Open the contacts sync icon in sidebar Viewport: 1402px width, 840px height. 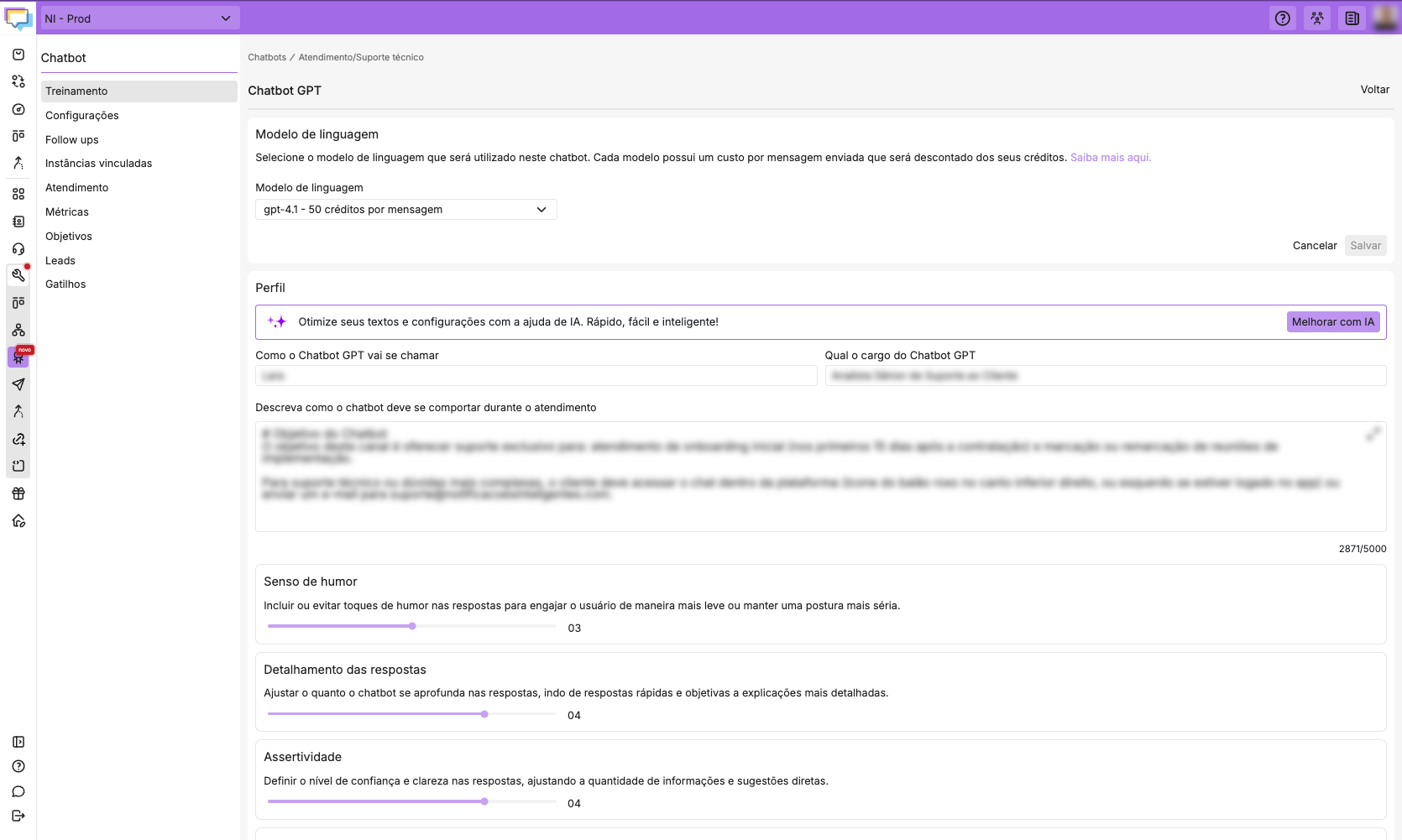coord(18,81)
